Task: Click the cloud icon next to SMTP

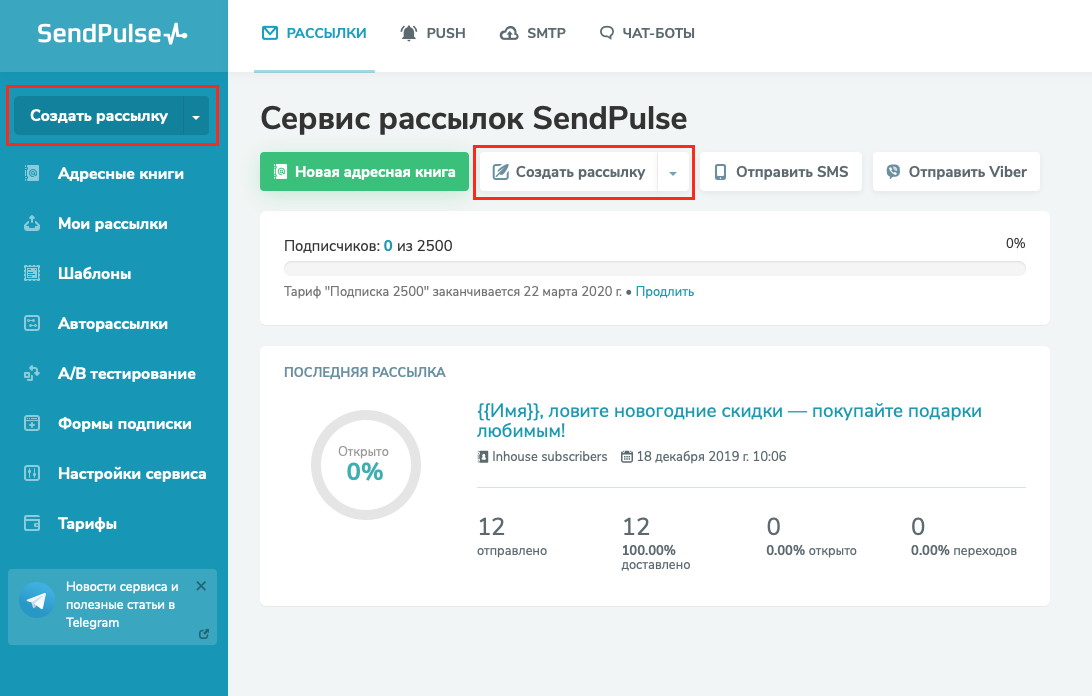Action: point(509,33)
